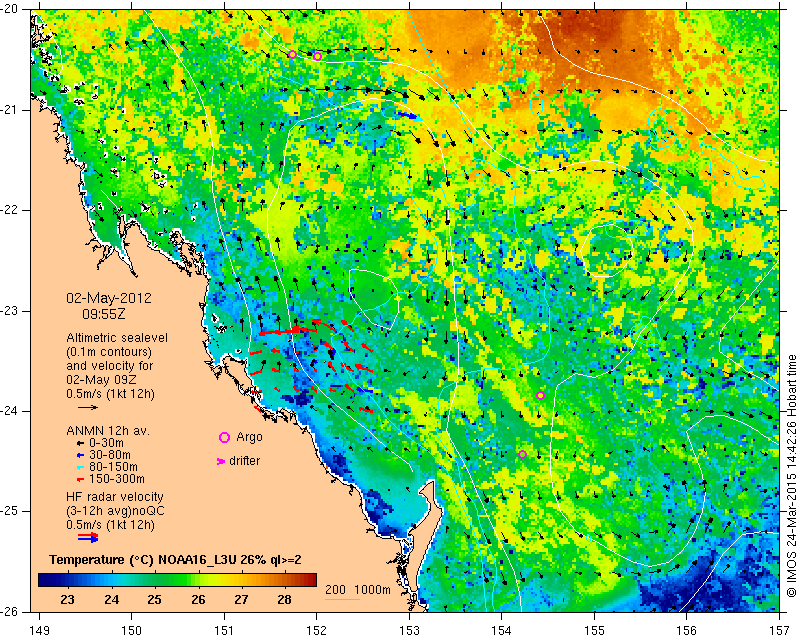Image resolution: width=800 pixels, height=640 pixels.
Task: Click the latitude axis label -21
Action: pos(9,110)
